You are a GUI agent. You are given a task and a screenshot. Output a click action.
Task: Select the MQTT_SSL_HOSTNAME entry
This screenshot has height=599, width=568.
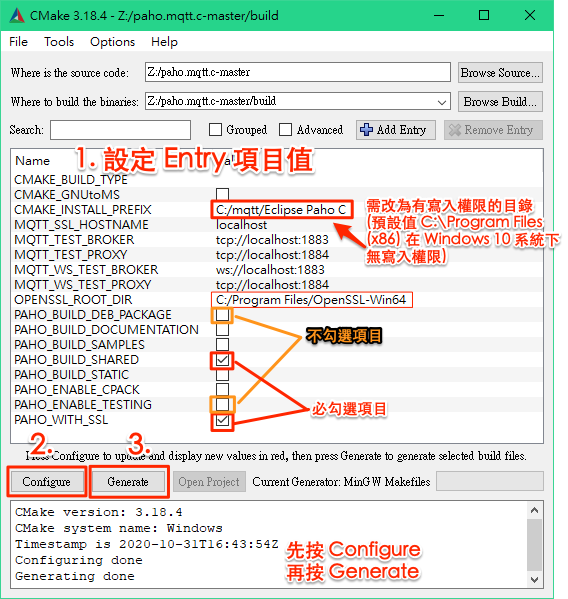(x=81, y=225)
